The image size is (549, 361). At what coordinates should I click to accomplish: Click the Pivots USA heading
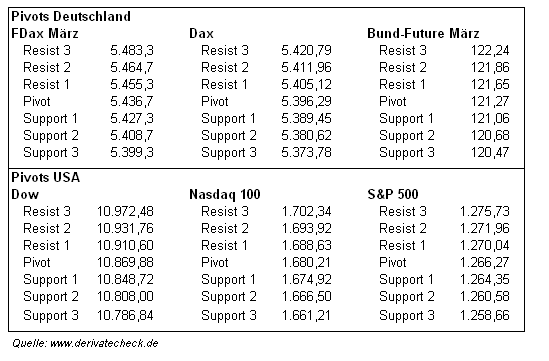coord(46,178)
